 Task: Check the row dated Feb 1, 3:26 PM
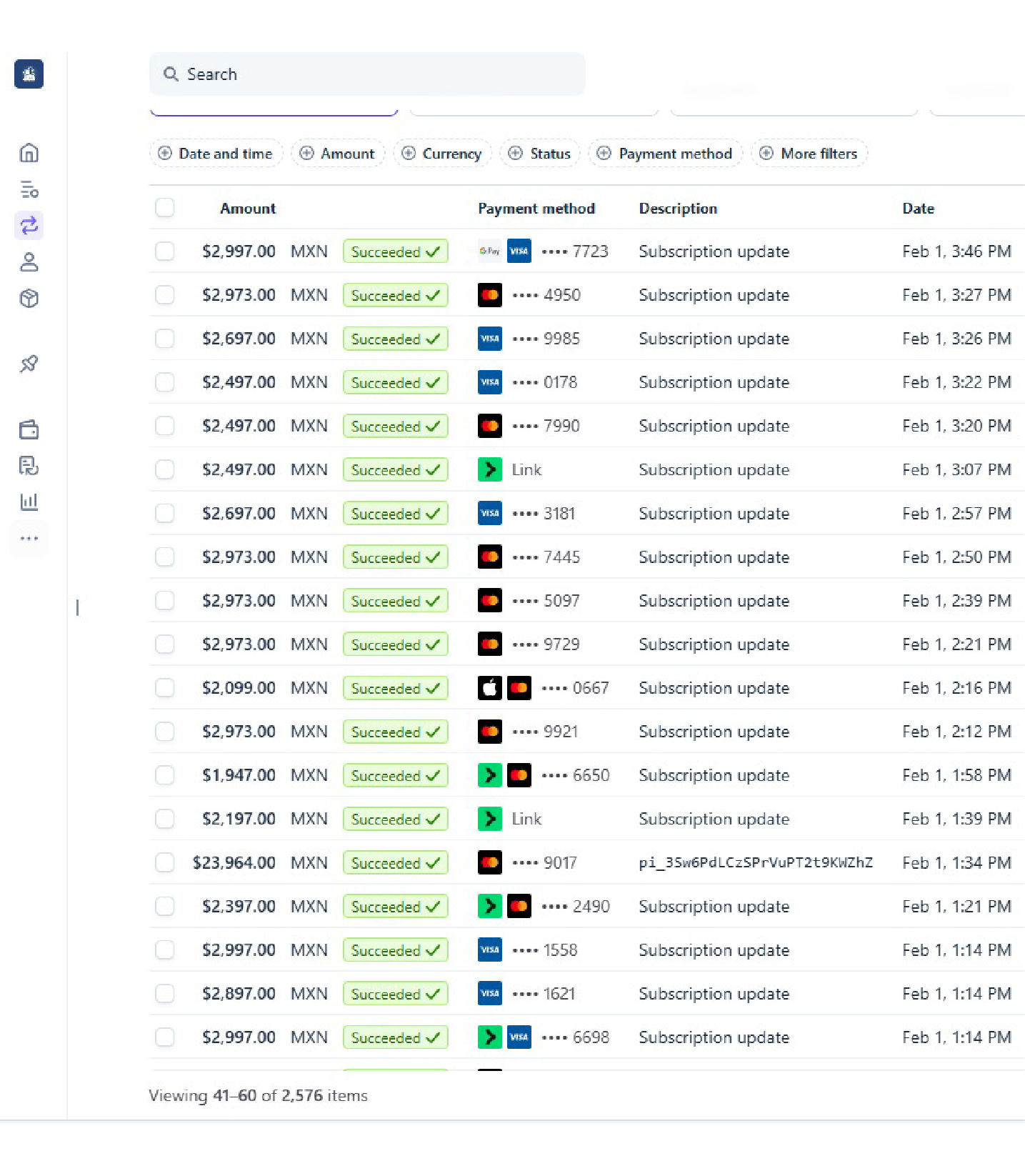[x=165, y=338]
